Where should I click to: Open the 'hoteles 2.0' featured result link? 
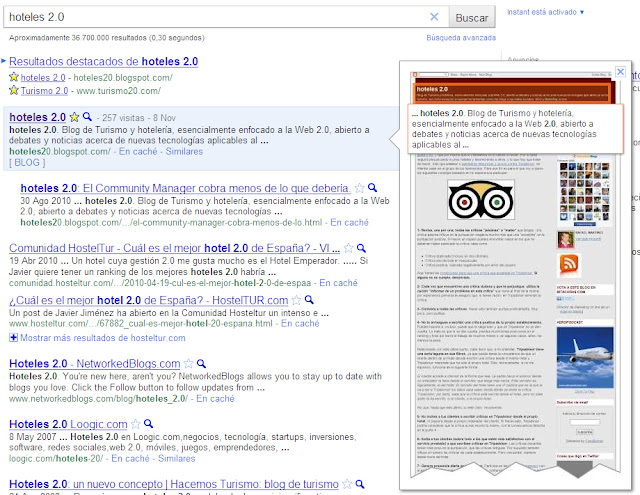pyautogui.click(x=43, y=78)
